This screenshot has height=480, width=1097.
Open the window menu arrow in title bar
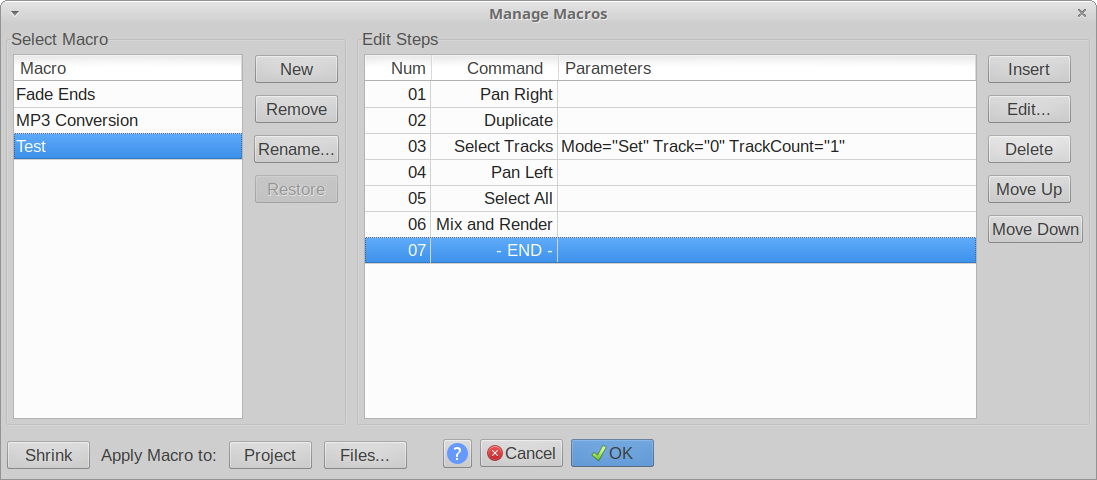15,13
